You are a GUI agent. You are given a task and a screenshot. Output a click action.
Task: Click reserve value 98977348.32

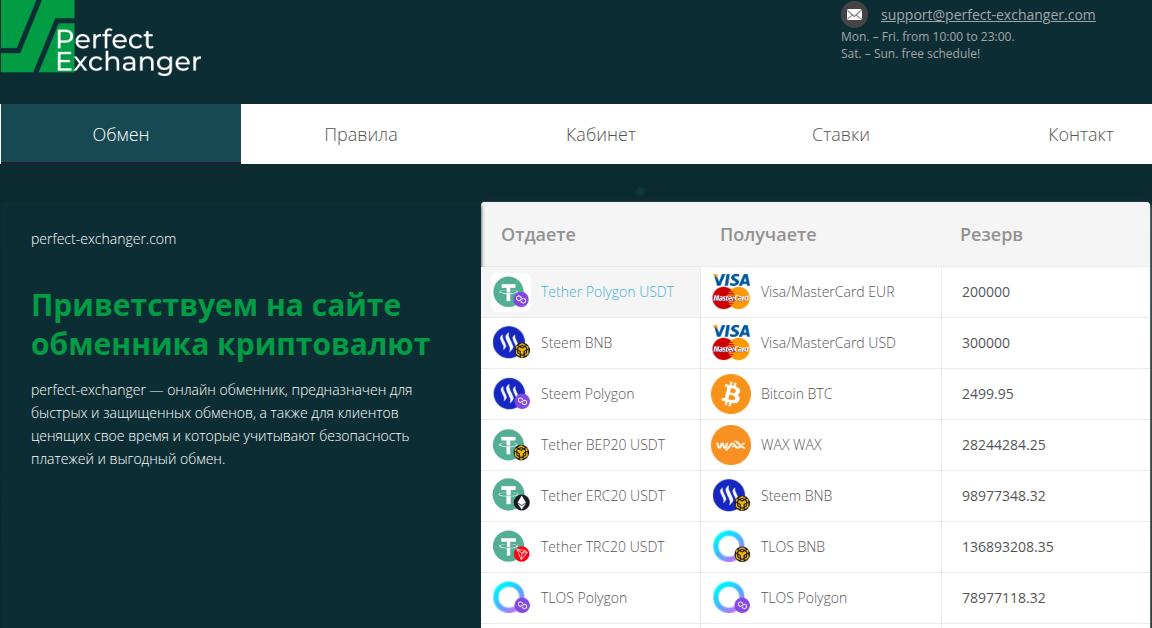pyautogui.click(x=1004, y=496)
